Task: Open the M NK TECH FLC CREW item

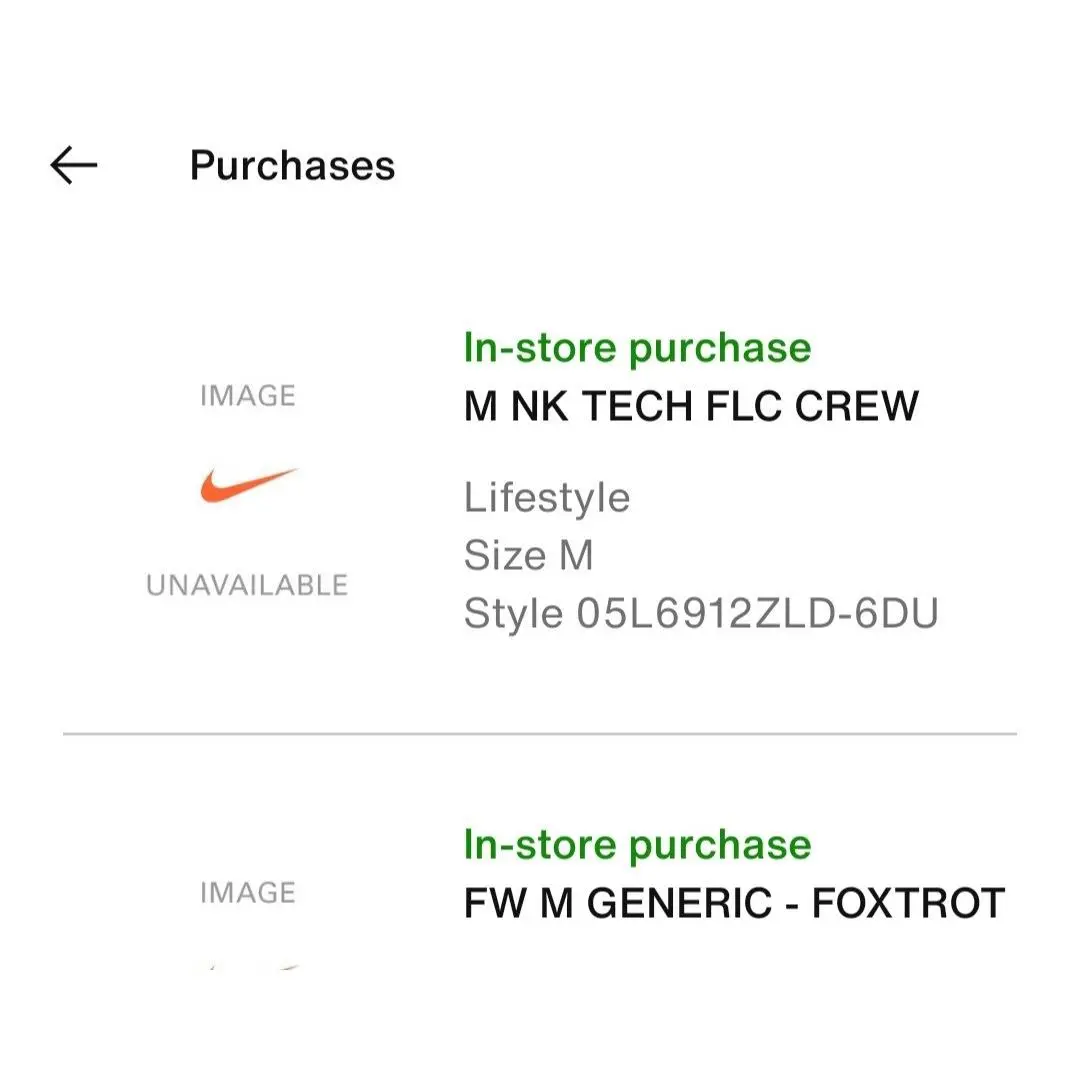Action: pos(692,406)
